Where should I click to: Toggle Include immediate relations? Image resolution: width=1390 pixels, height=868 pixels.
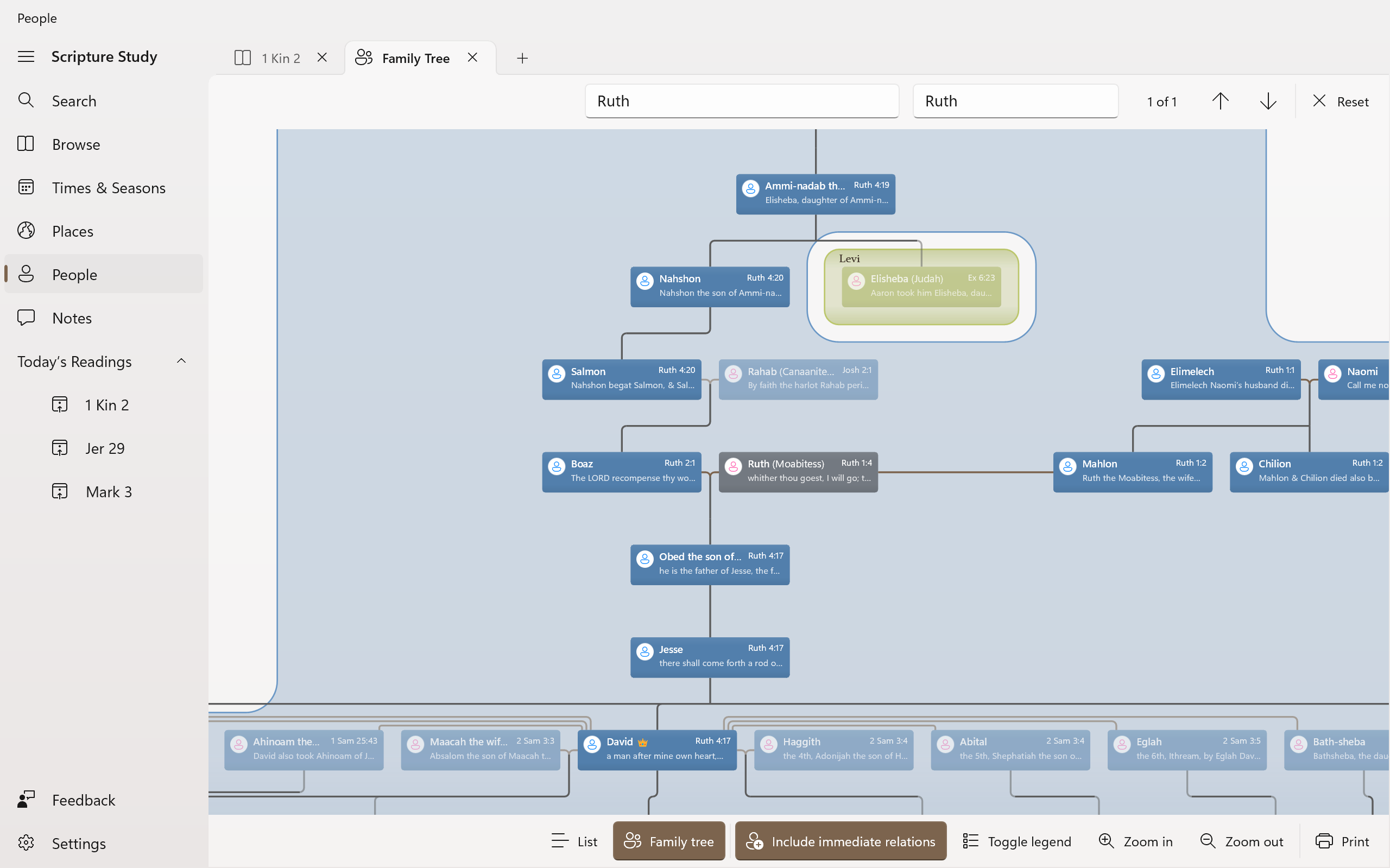[841, 841]
